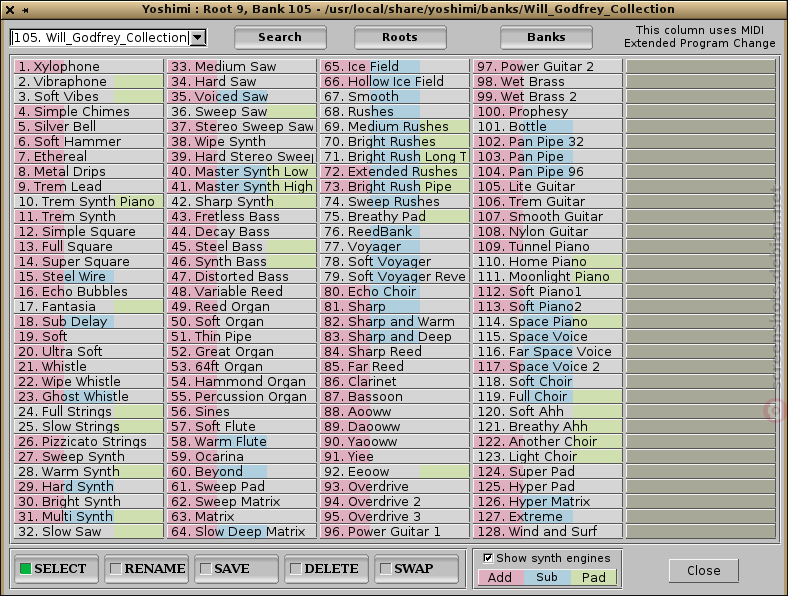
Task: Select 32. Slow Saw
Action: [x=89, y=532]
